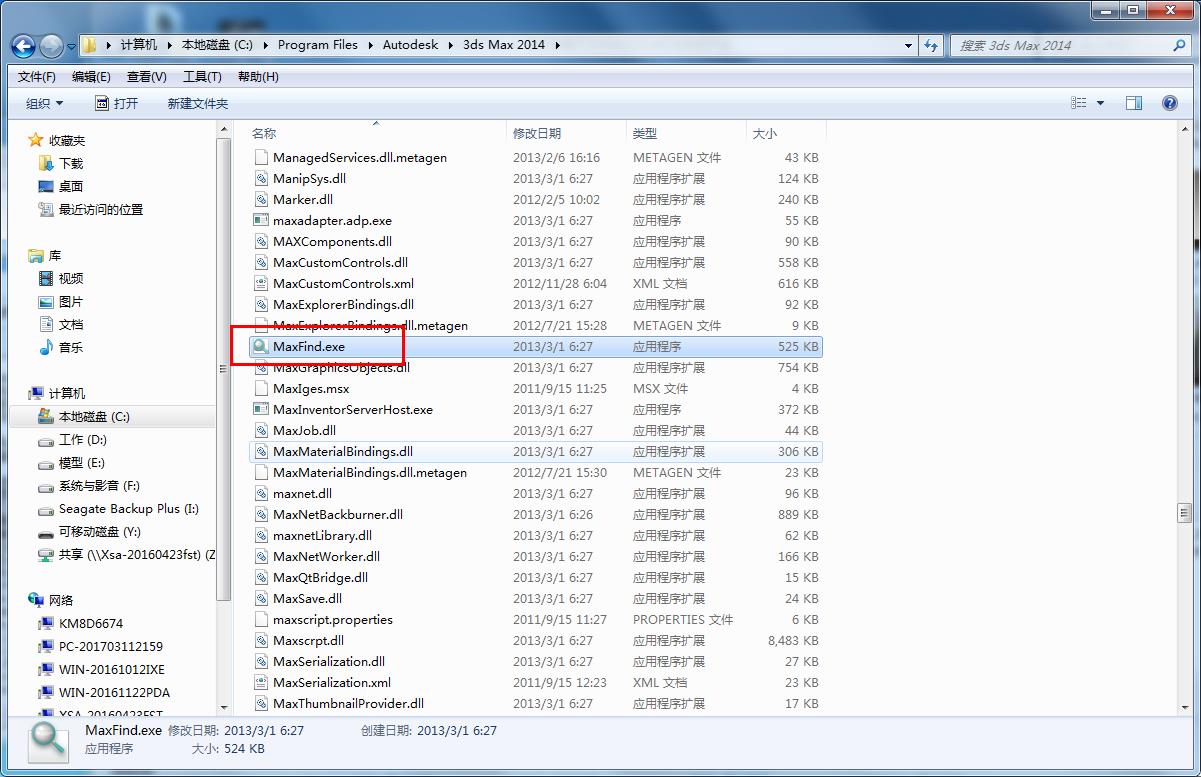This screenshot has height=777, width=1201.
Task: Open the 帮助(H) menu
Action: point(258,77)
